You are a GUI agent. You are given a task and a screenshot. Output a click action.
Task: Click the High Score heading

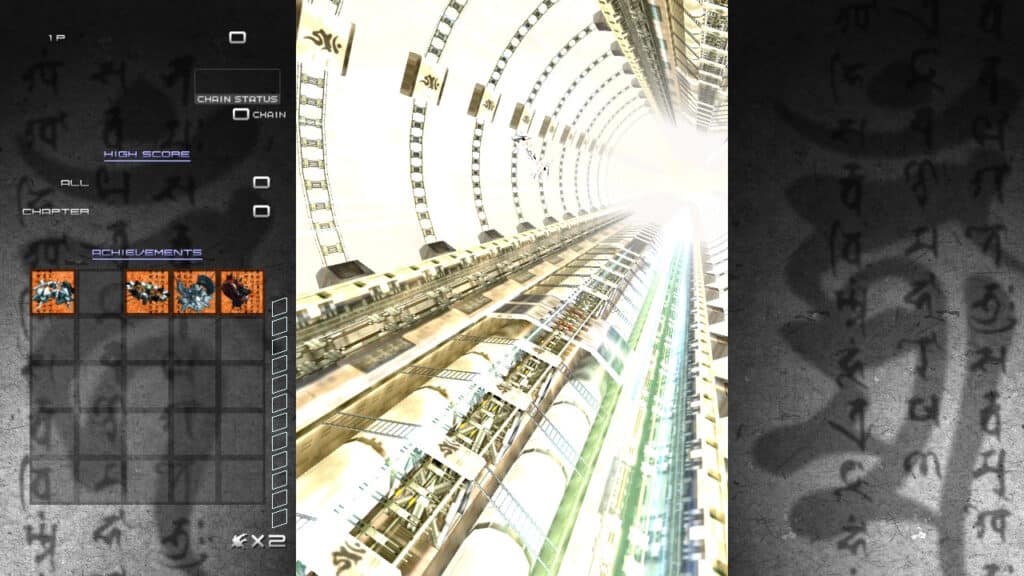(147, 155)
